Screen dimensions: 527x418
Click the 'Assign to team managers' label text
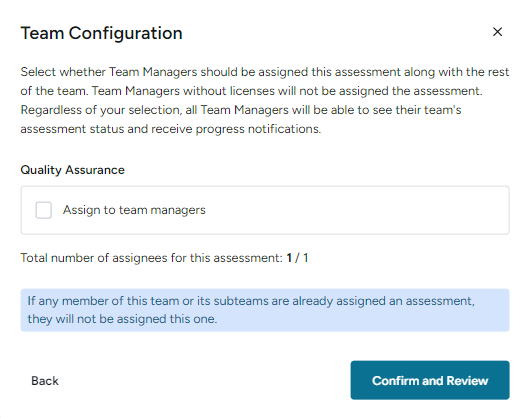click(x=134, y=210)
